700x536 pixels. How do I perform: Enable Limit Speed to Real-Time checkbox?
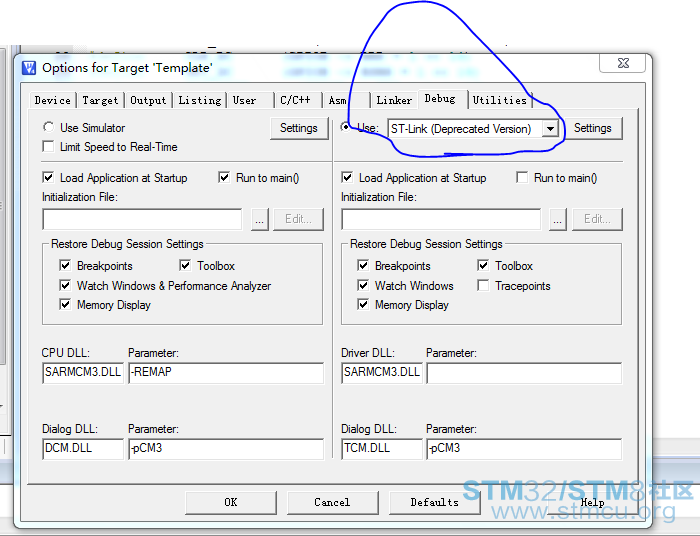coord(48,146)
